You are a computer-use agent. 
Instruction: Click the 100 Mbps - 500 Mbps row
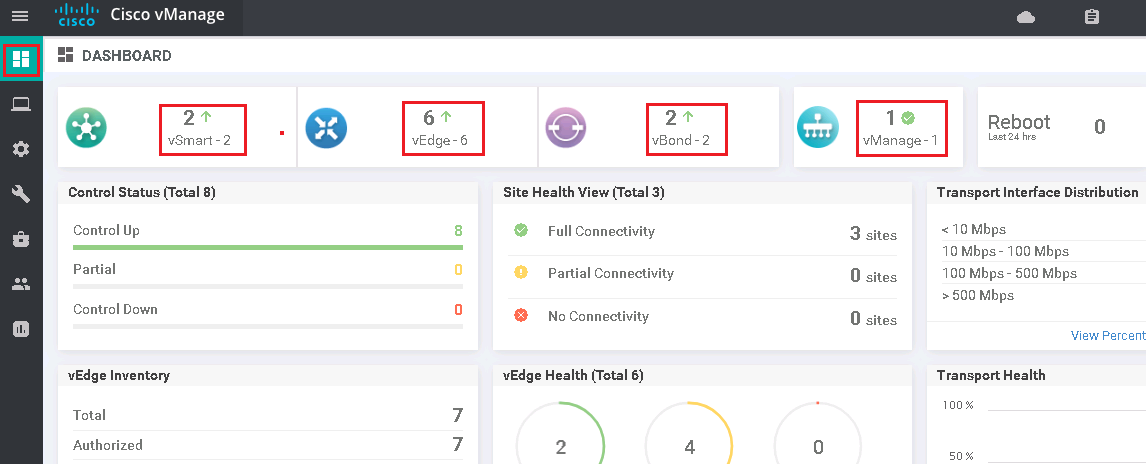point(1043,273)
